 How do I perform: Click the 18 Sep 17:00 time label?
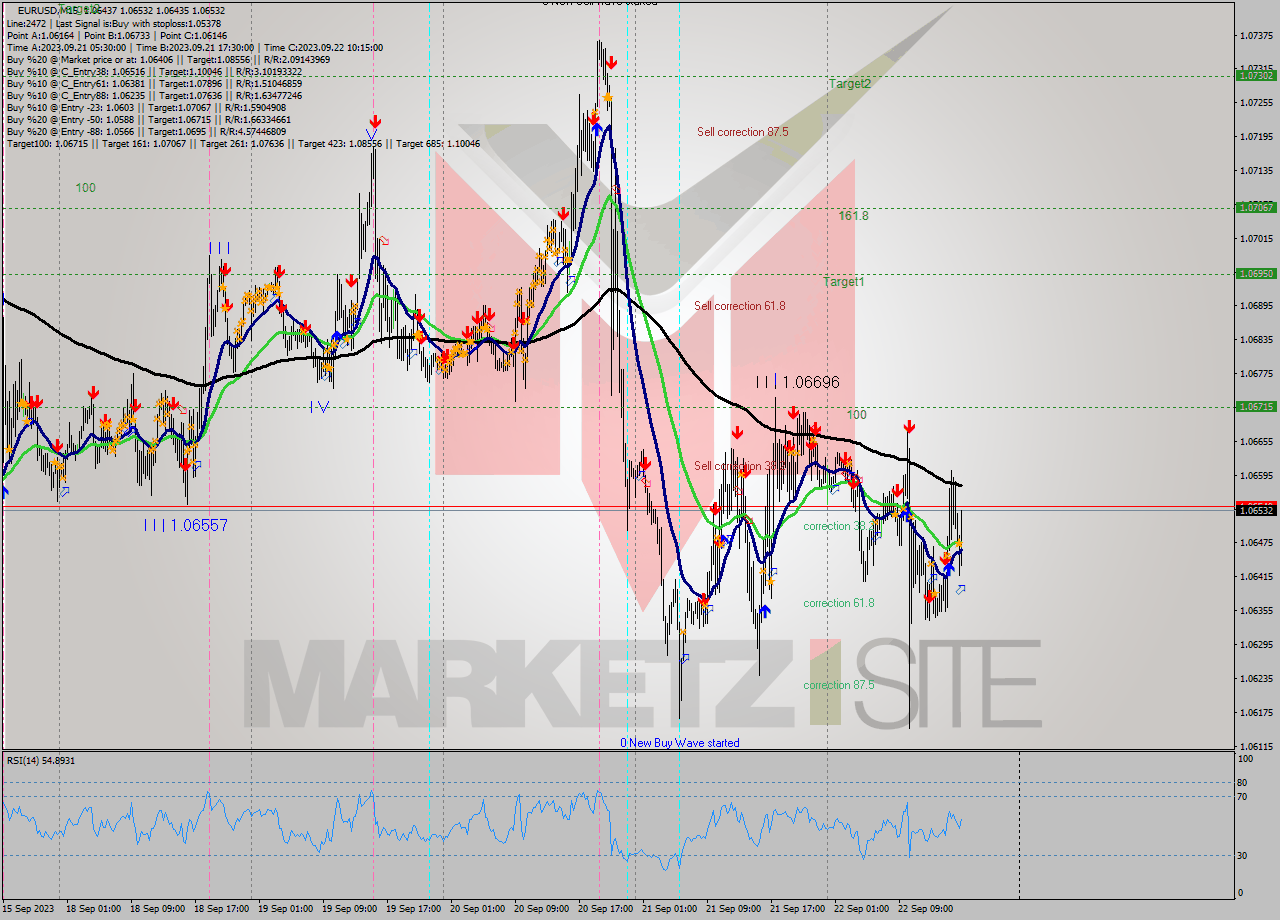tap(222, 908)
